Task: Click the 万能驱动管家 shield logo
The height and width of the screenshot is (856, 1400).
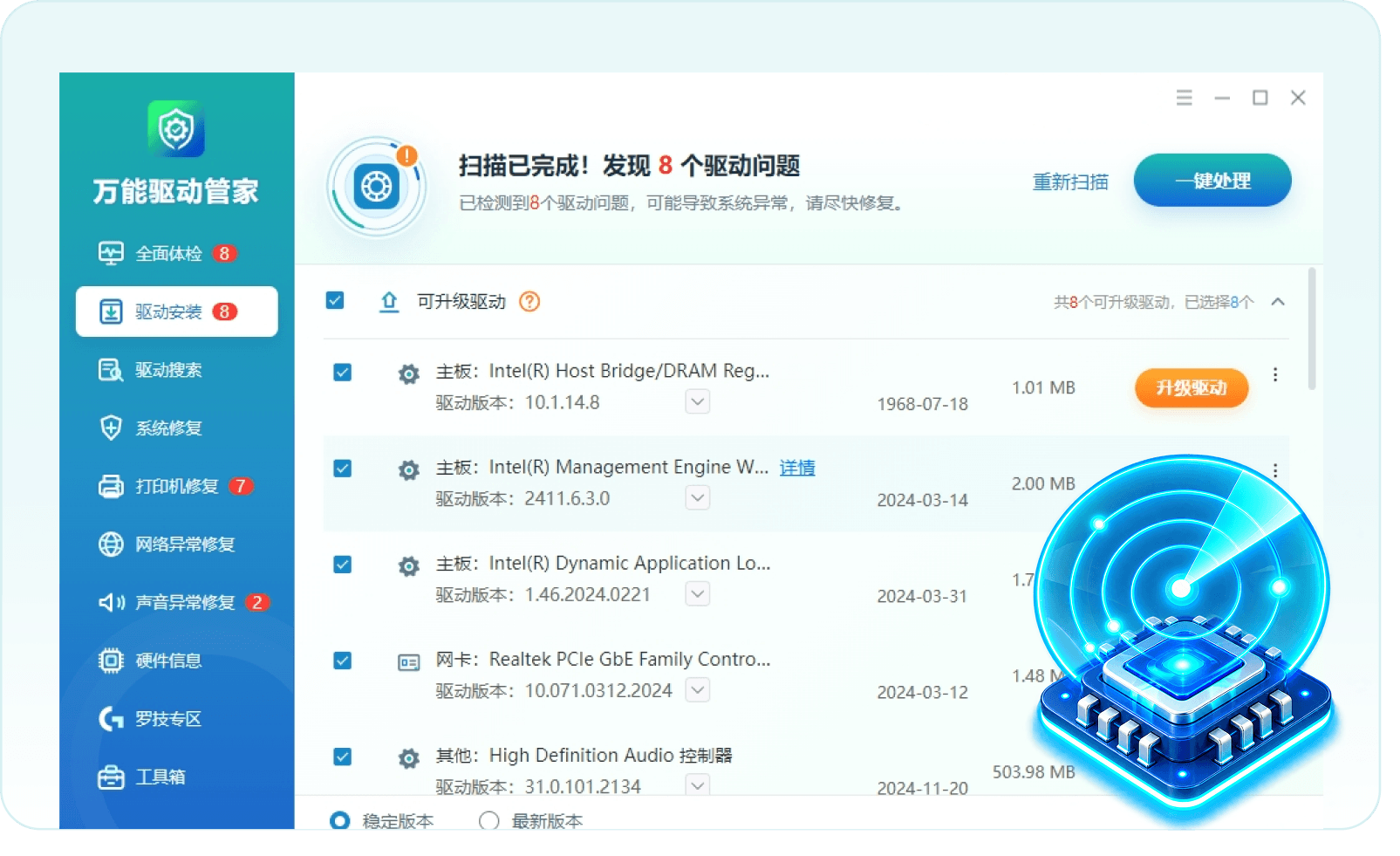Action: [176, 129]
